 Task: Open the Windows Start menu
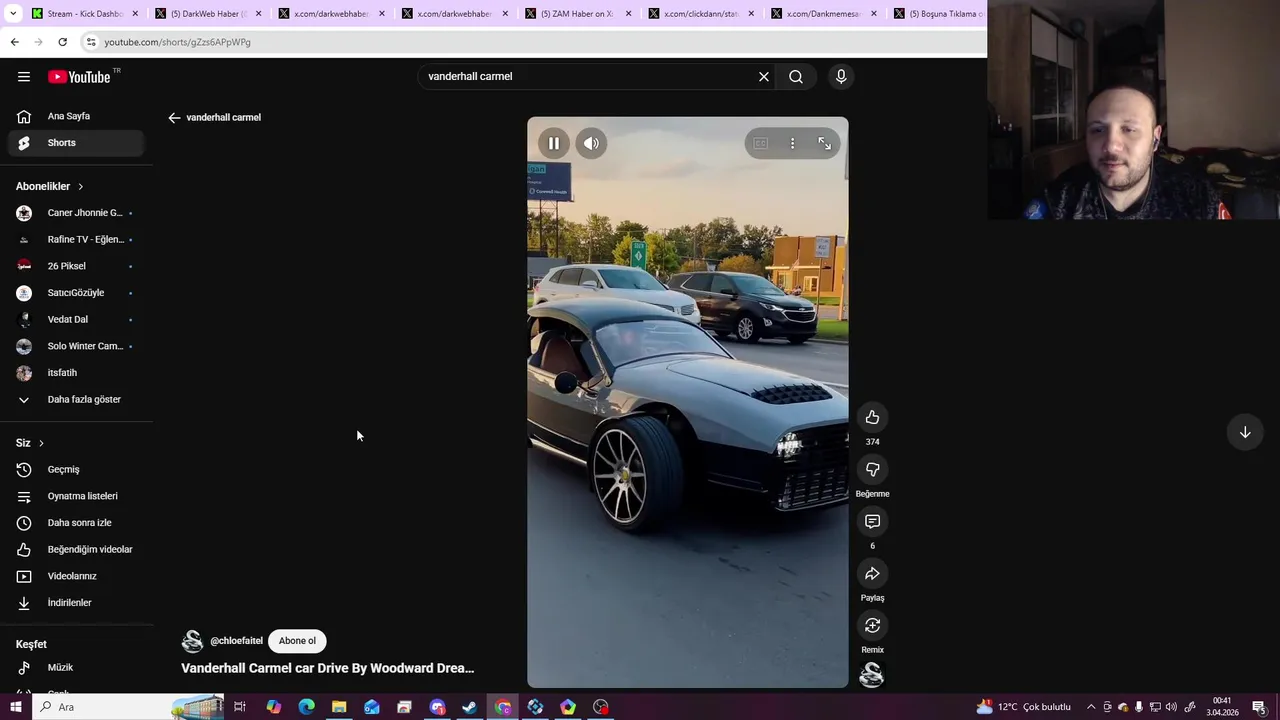tap(15, 707)
